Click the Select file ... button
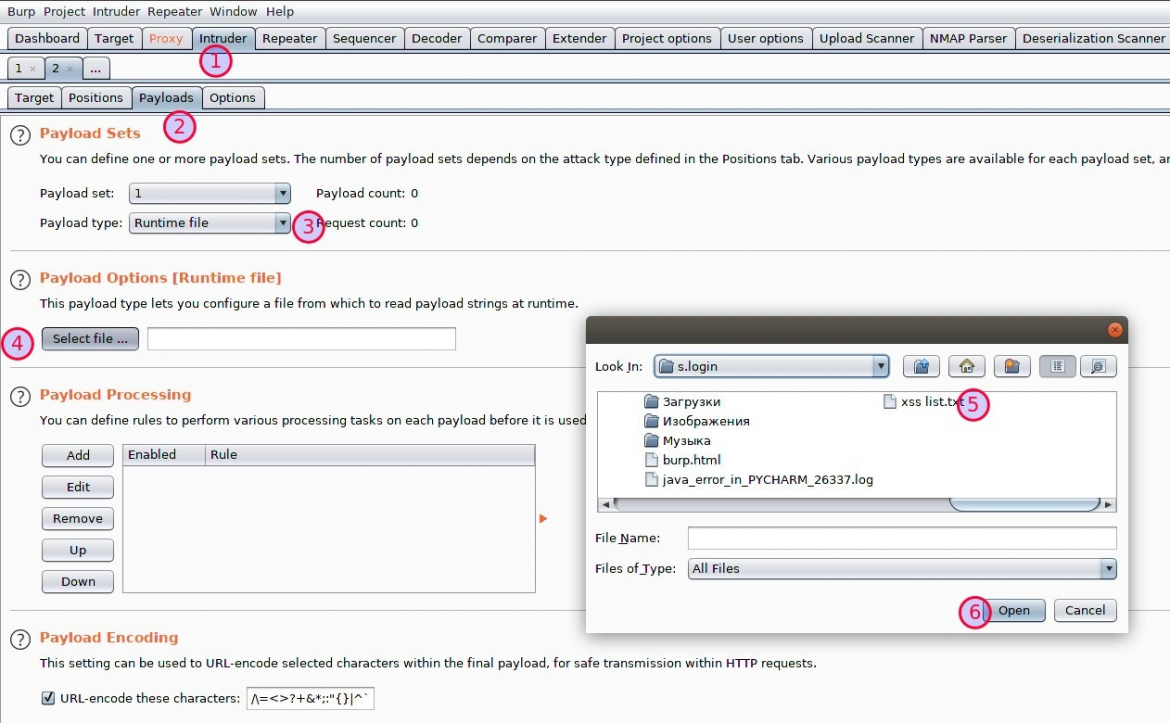The height and width of the screenshot is (723, 1170). pos(90,339)
